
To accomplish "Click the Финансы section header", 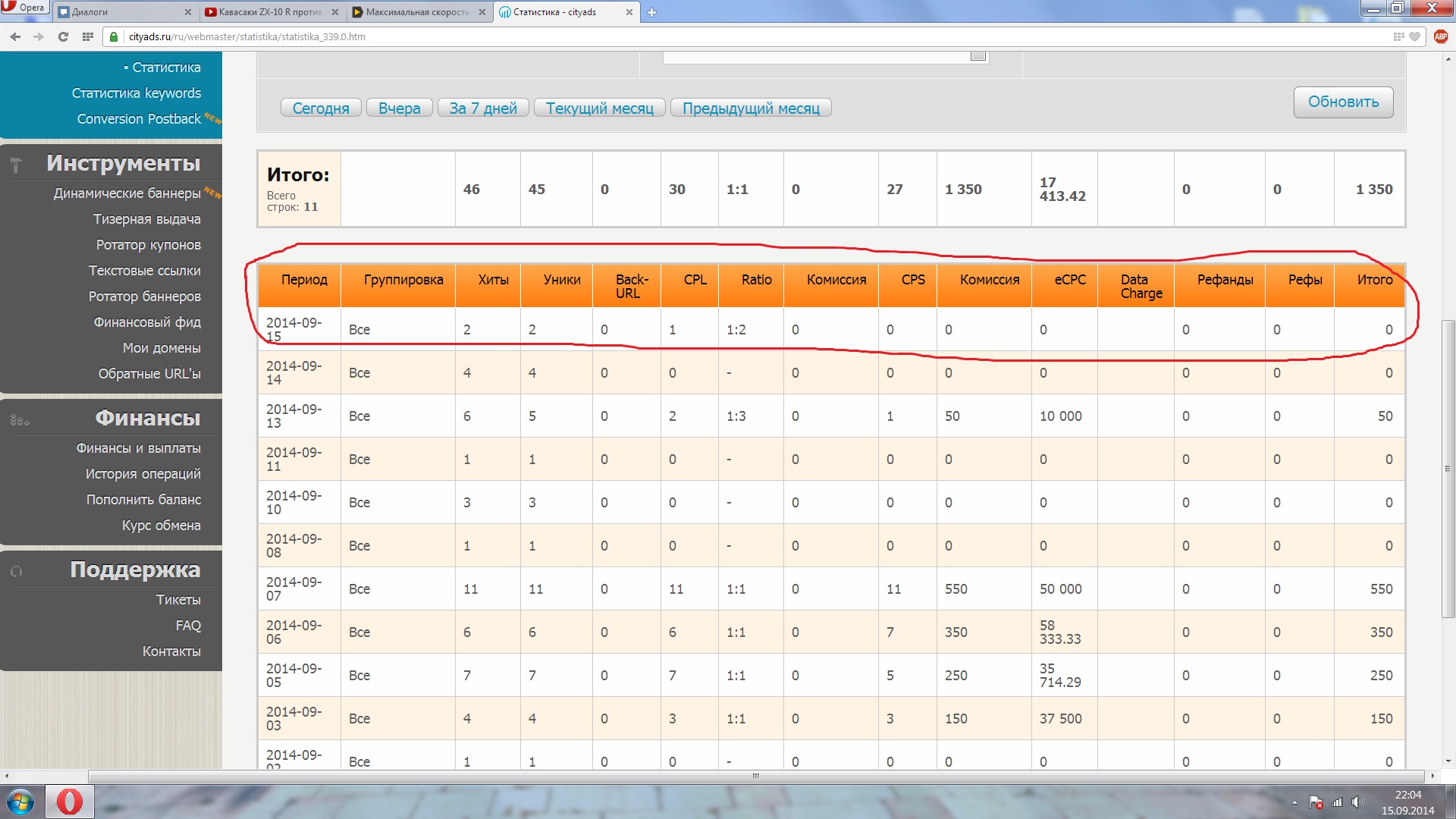I will pyautogui.click(x=147, y=418).
